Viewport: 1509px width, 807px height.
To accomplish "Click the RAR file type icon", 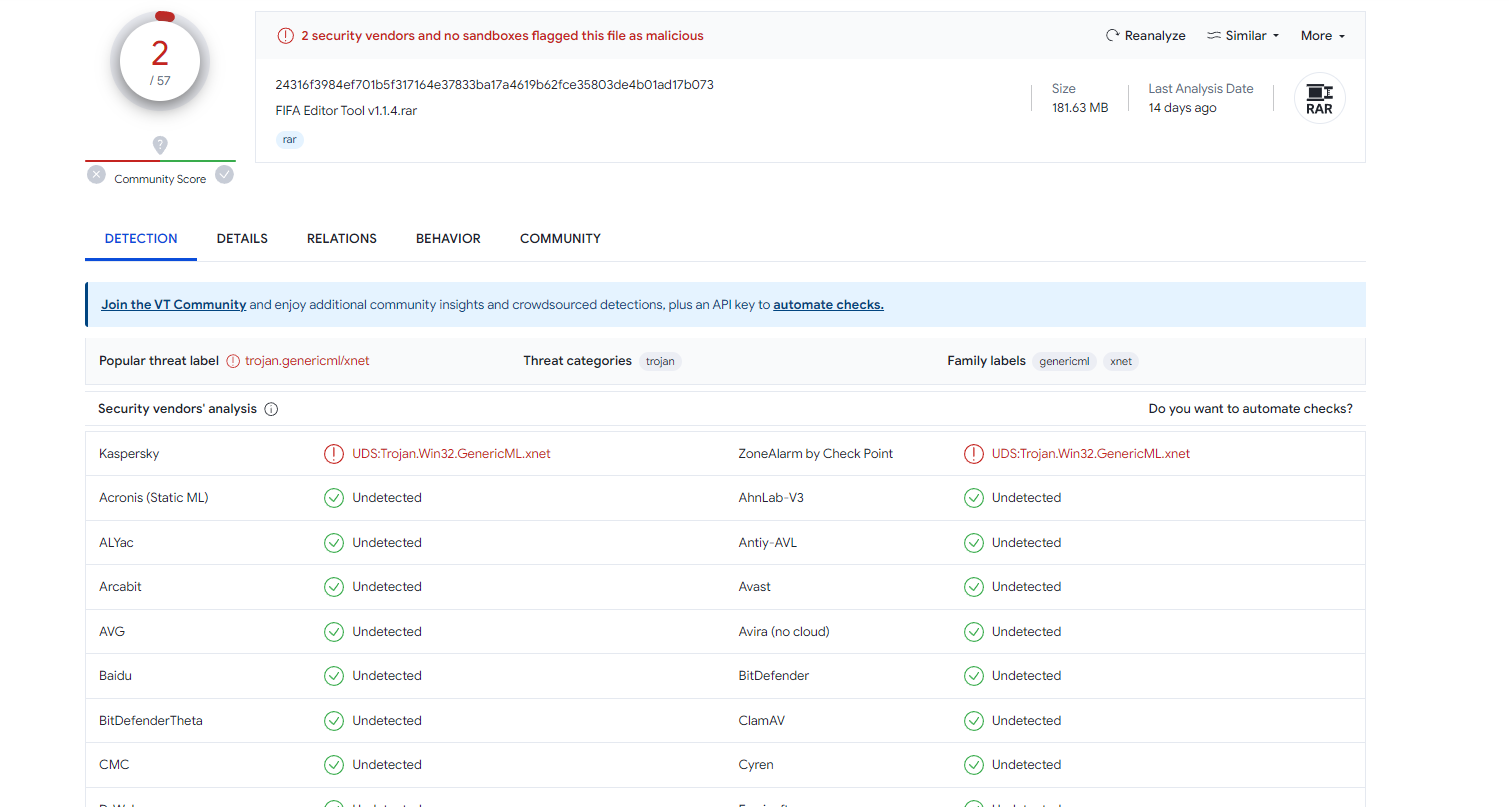I will click(x=1319, y=99).
